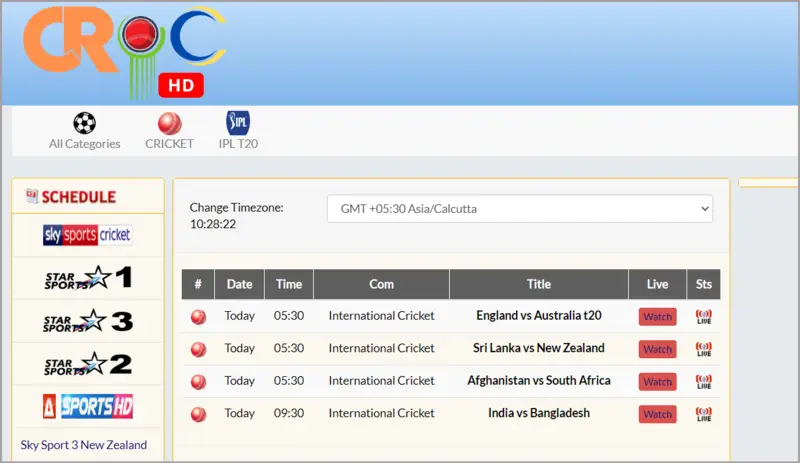Open Sky Sport 3 New Zealand link
This screenshot has width=800, height=463.
pos(84,445)
